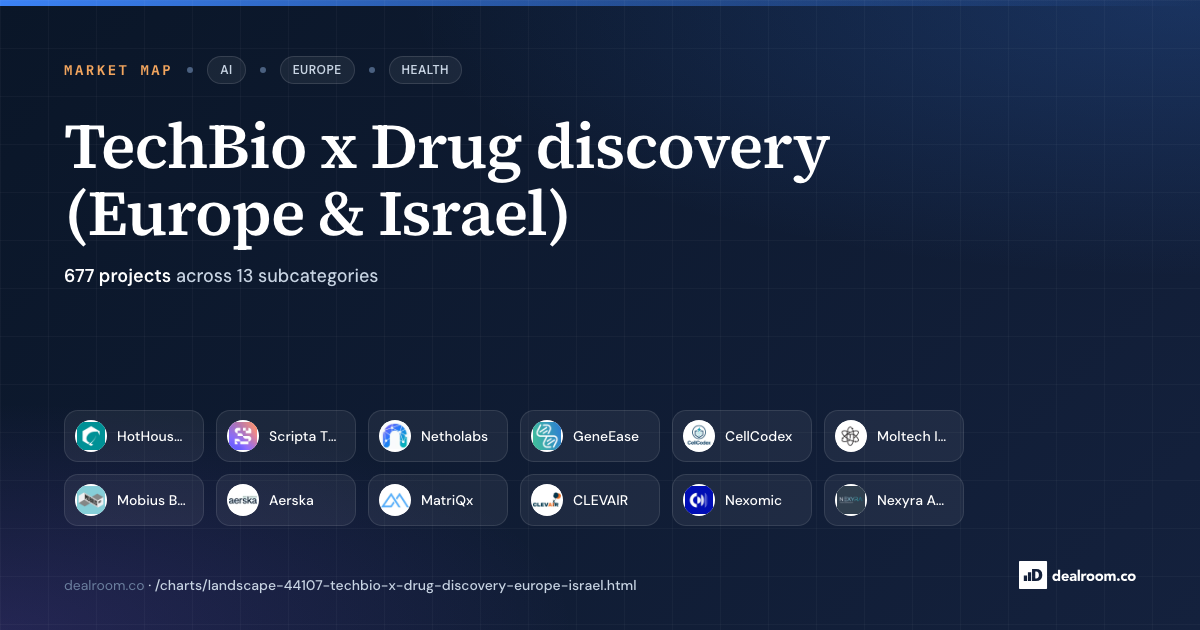
Task: Click the GeneEase logo icon
Action: point(547,436)
